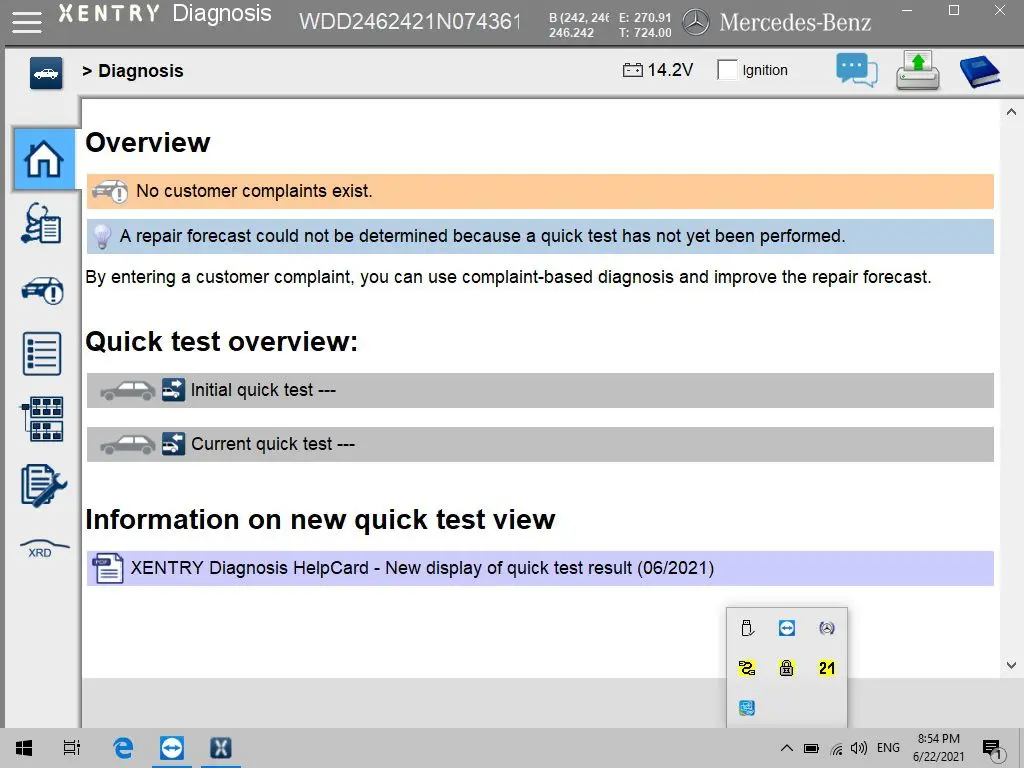The width and height of the screenshot is (1024, 768).
Task: Click the VIN WDD2462421N074361 text
Action: (409, 22)
